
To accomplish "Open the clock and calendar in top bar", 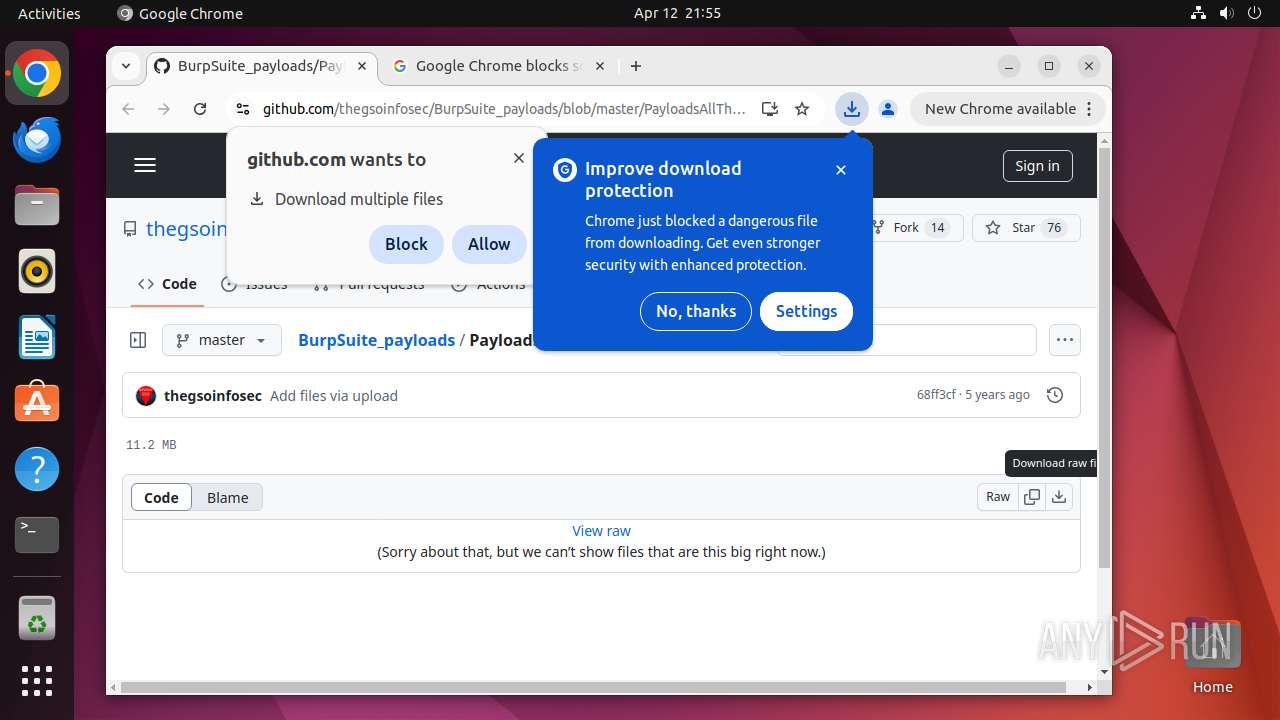I will tap(677, 13).
